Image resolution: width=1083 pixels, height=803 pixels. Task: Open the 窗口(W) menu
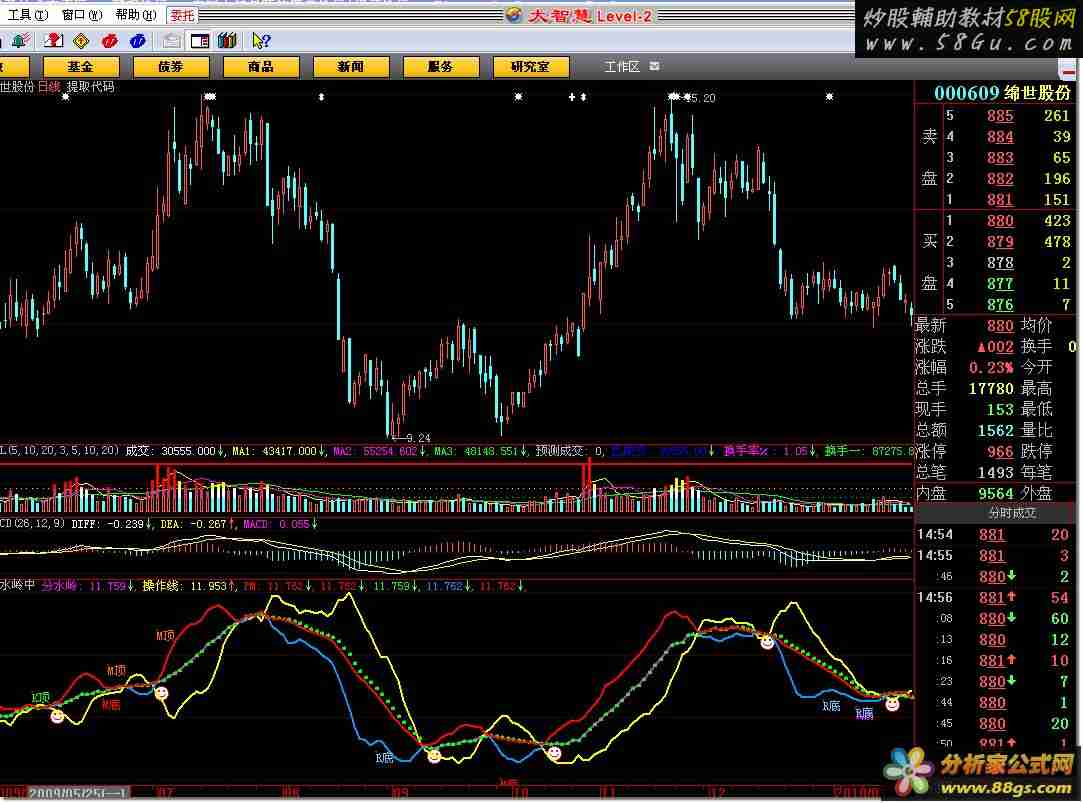coord(82,14)
